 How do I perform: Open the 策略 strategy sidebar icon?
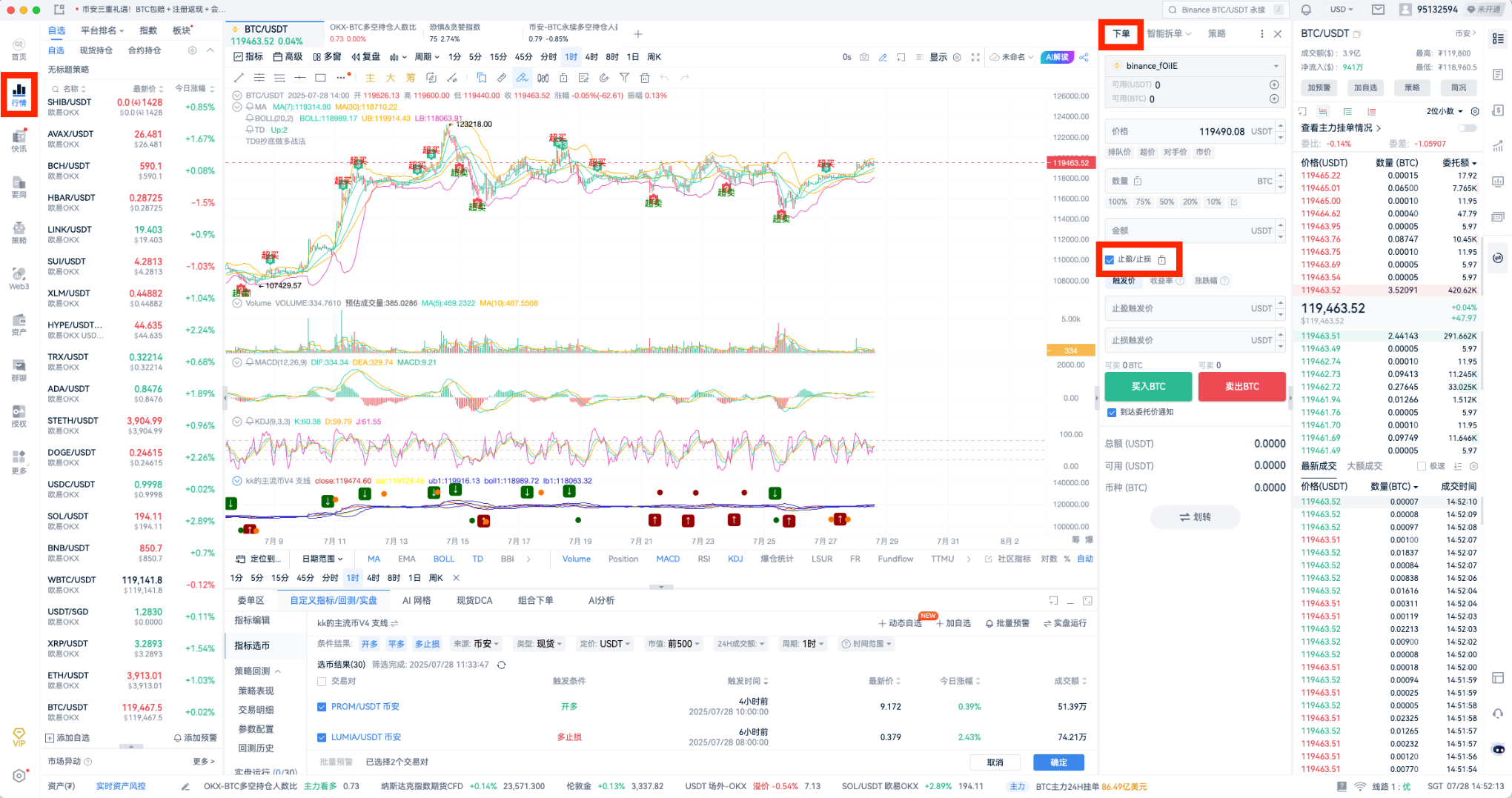tap(19, 232)
